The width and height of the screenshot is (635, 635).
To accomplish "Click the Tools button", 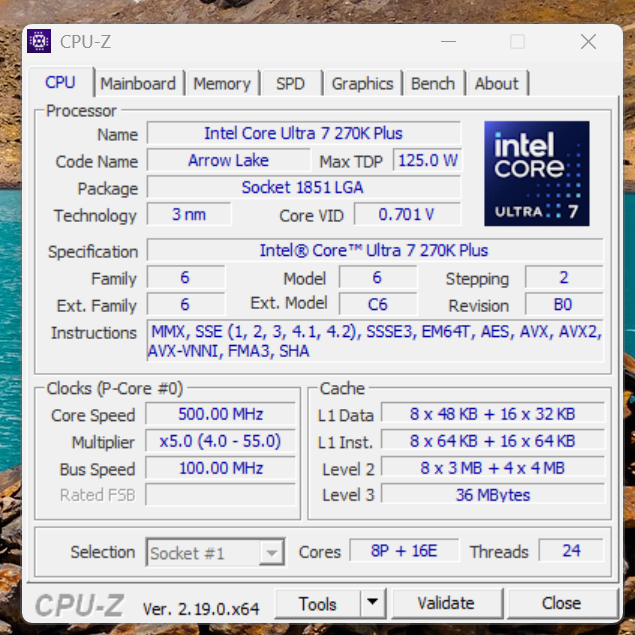I will coord(318,603).
